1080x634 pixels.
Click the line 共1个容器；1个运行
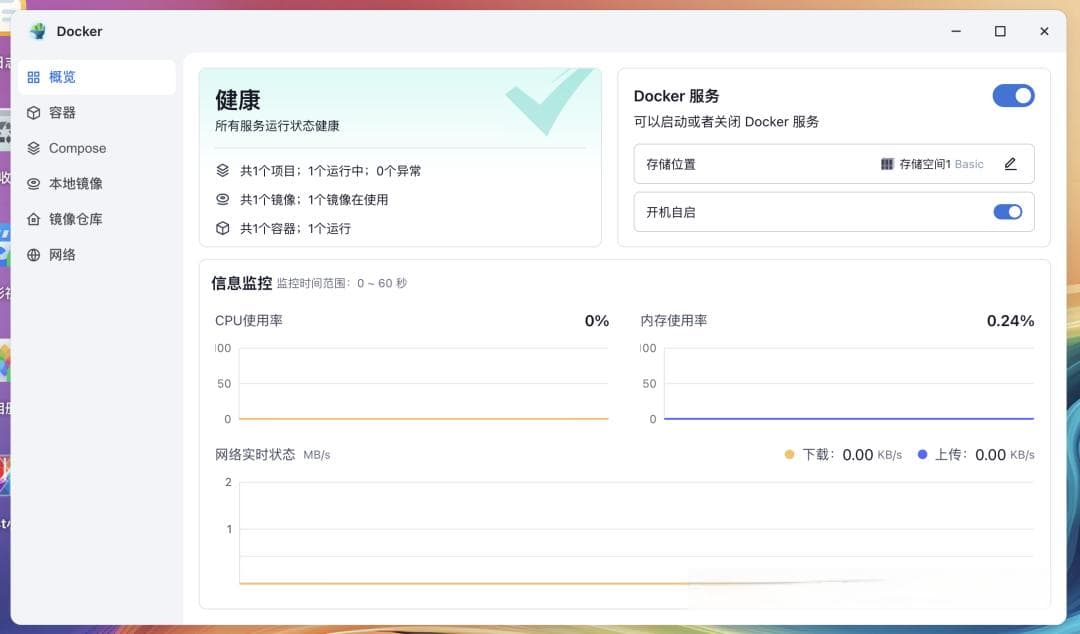point(295,229)
